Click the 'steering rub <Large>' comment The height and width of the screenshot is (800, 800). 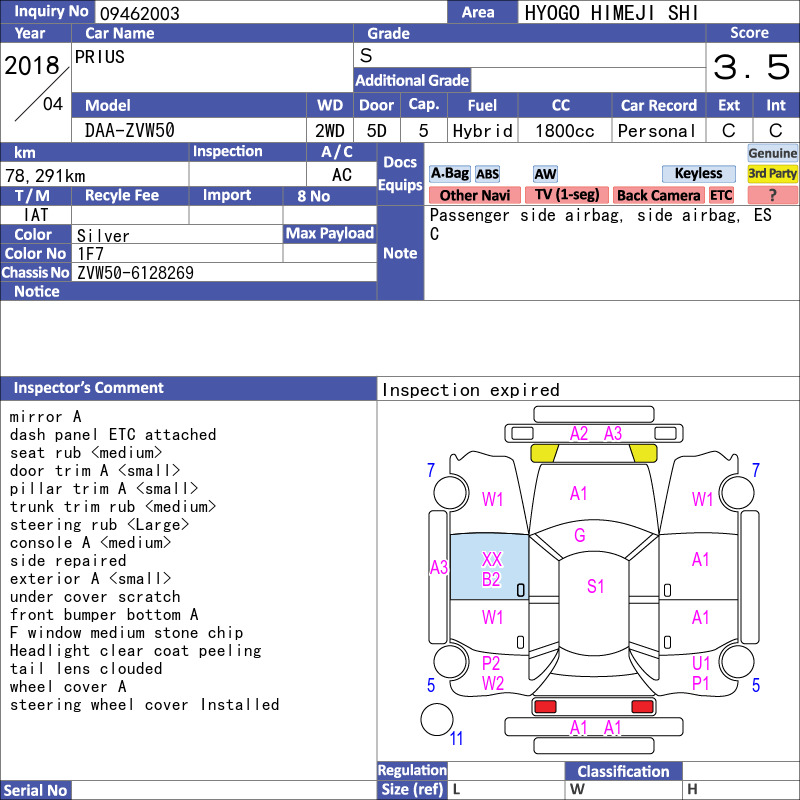pyautogui.click(x=99, y=524)
